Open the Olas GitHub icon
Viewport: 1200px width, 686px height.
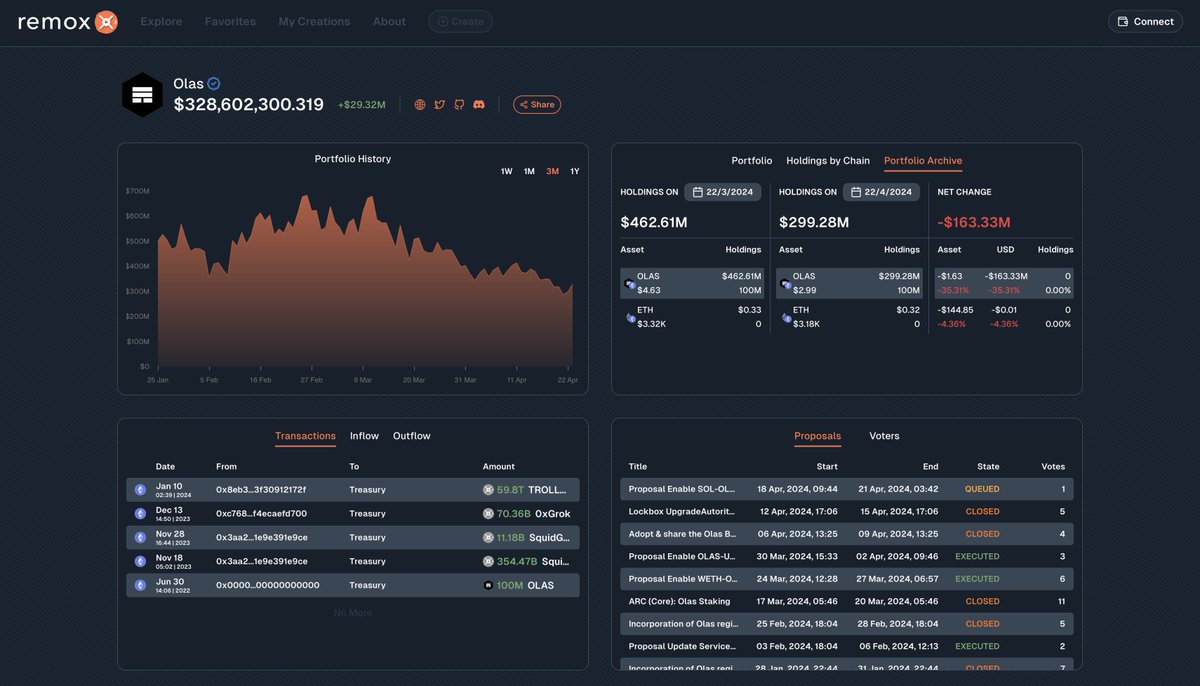[x=459, y=103]
